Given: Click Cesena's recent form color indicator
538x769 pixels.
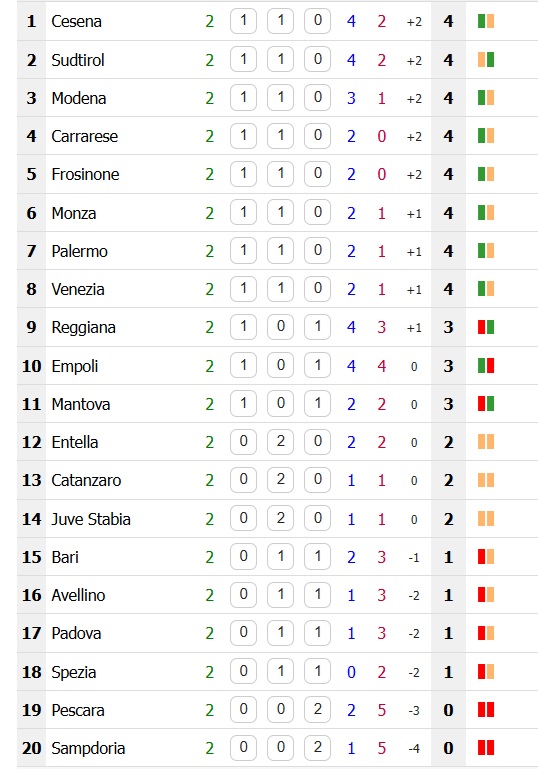Looking at the screenshot, I should [x=486, y=21].
